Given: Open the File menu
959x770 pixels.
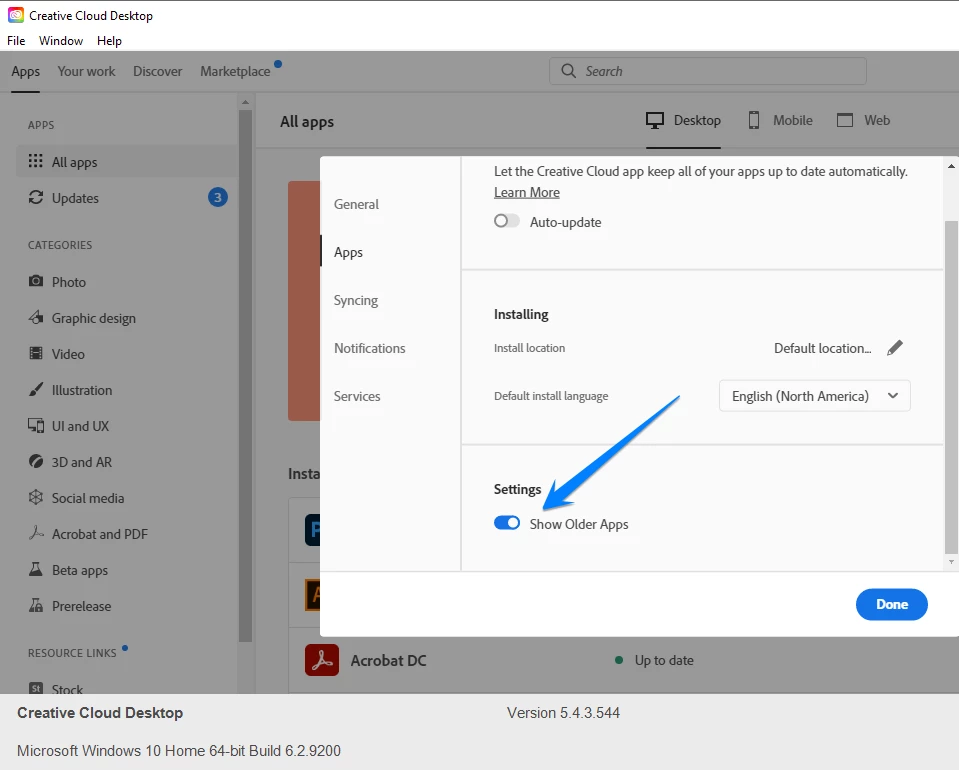Looking at the screenshot, I should coord(16,40).
